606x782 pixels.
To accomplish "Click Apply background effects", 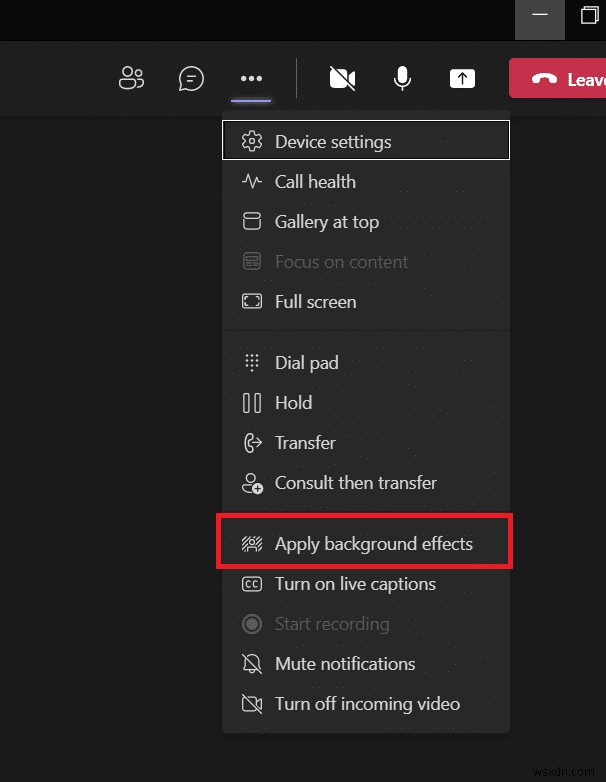I will 366,543.
